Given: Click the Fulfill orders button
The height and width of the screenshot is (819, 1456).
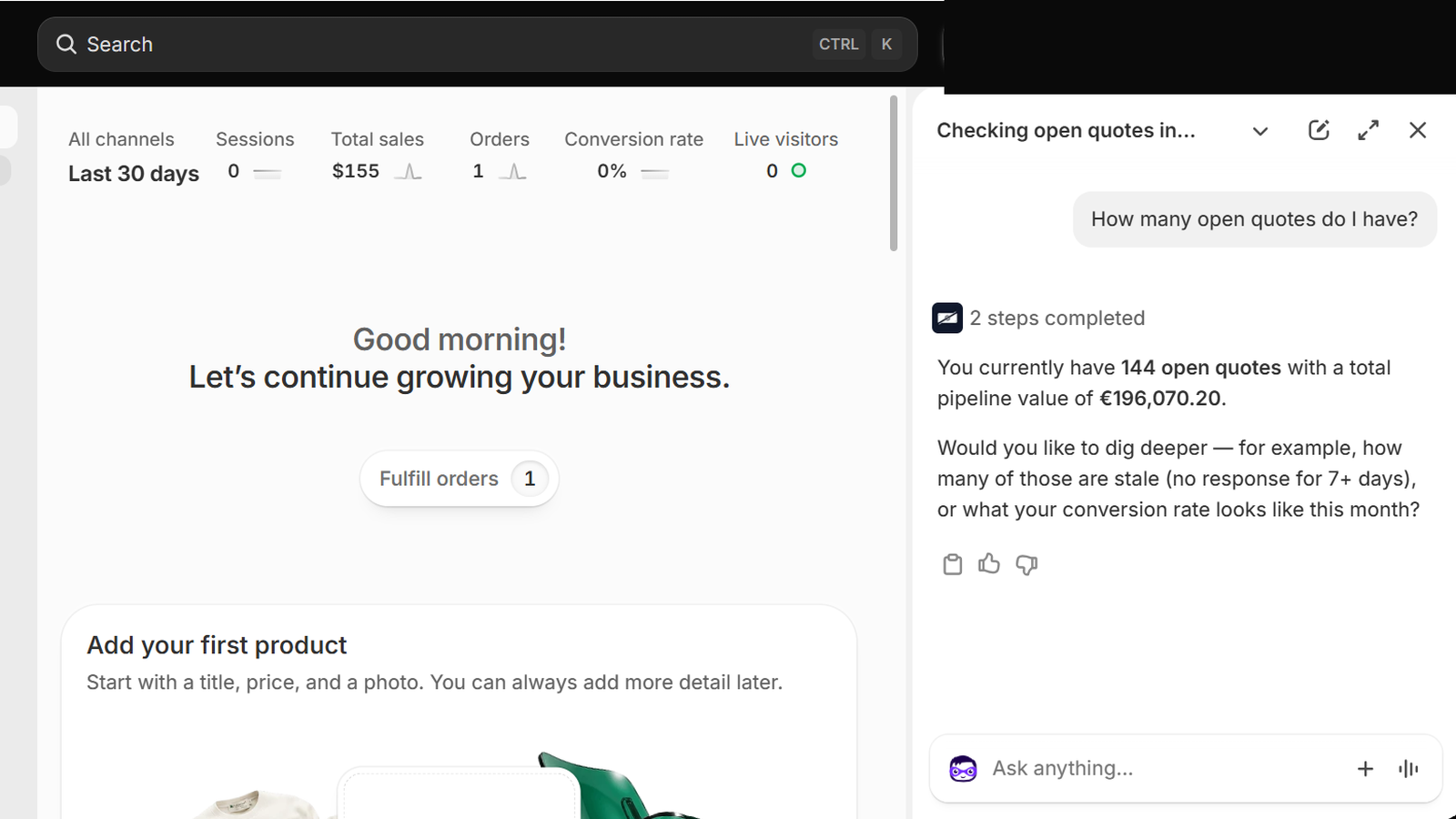Looking at the screenshot, I should pyautogui.click(x=459, y=479).
